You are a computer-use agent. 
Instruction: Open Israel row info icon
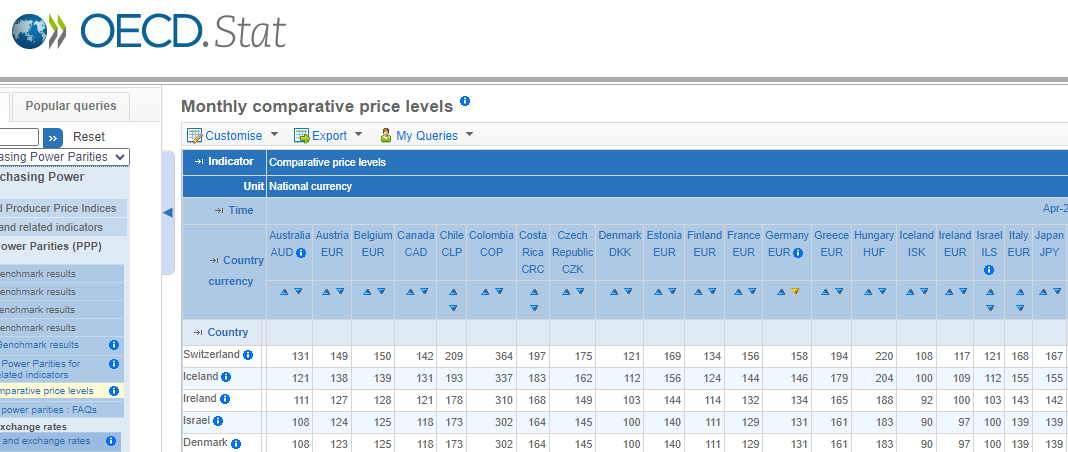(218, 421)
